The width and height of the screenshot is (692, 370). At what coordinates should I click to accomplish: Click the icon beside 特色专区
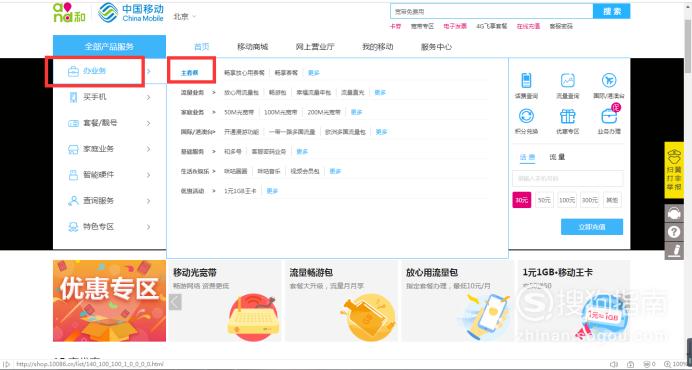tap(73, 227)
